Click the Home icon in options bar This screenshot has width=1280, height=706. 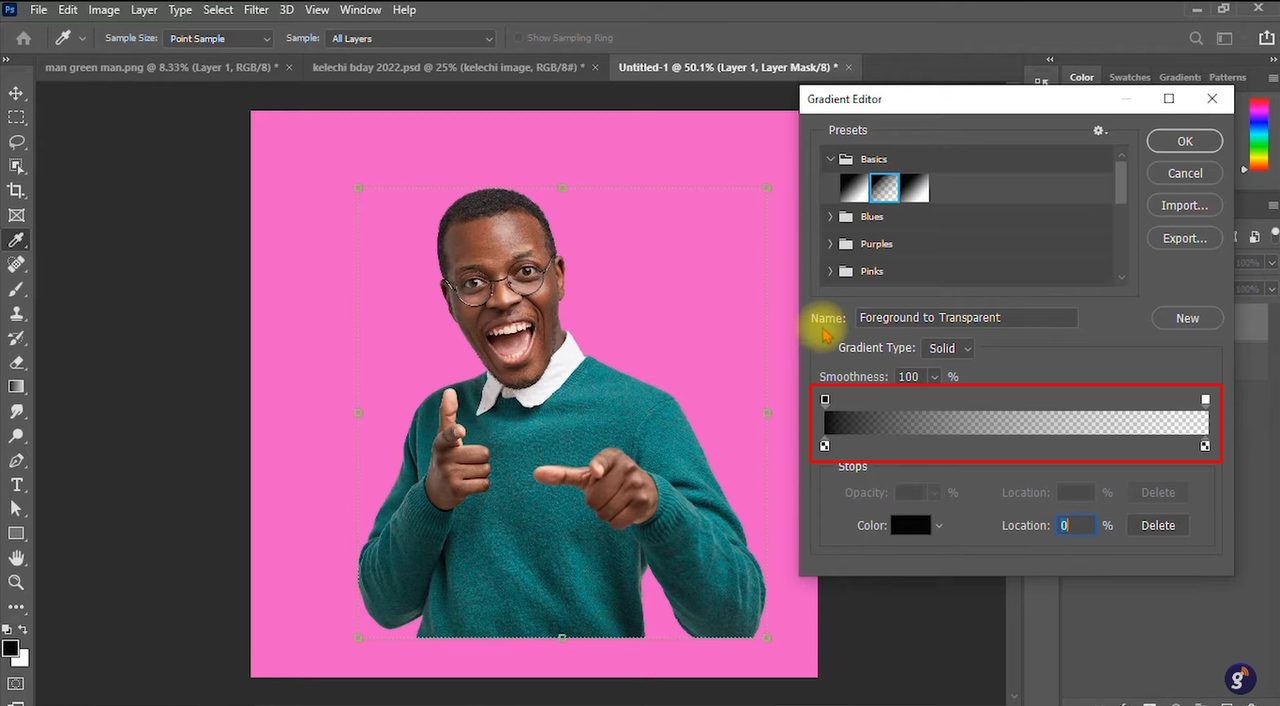(23, 38)
